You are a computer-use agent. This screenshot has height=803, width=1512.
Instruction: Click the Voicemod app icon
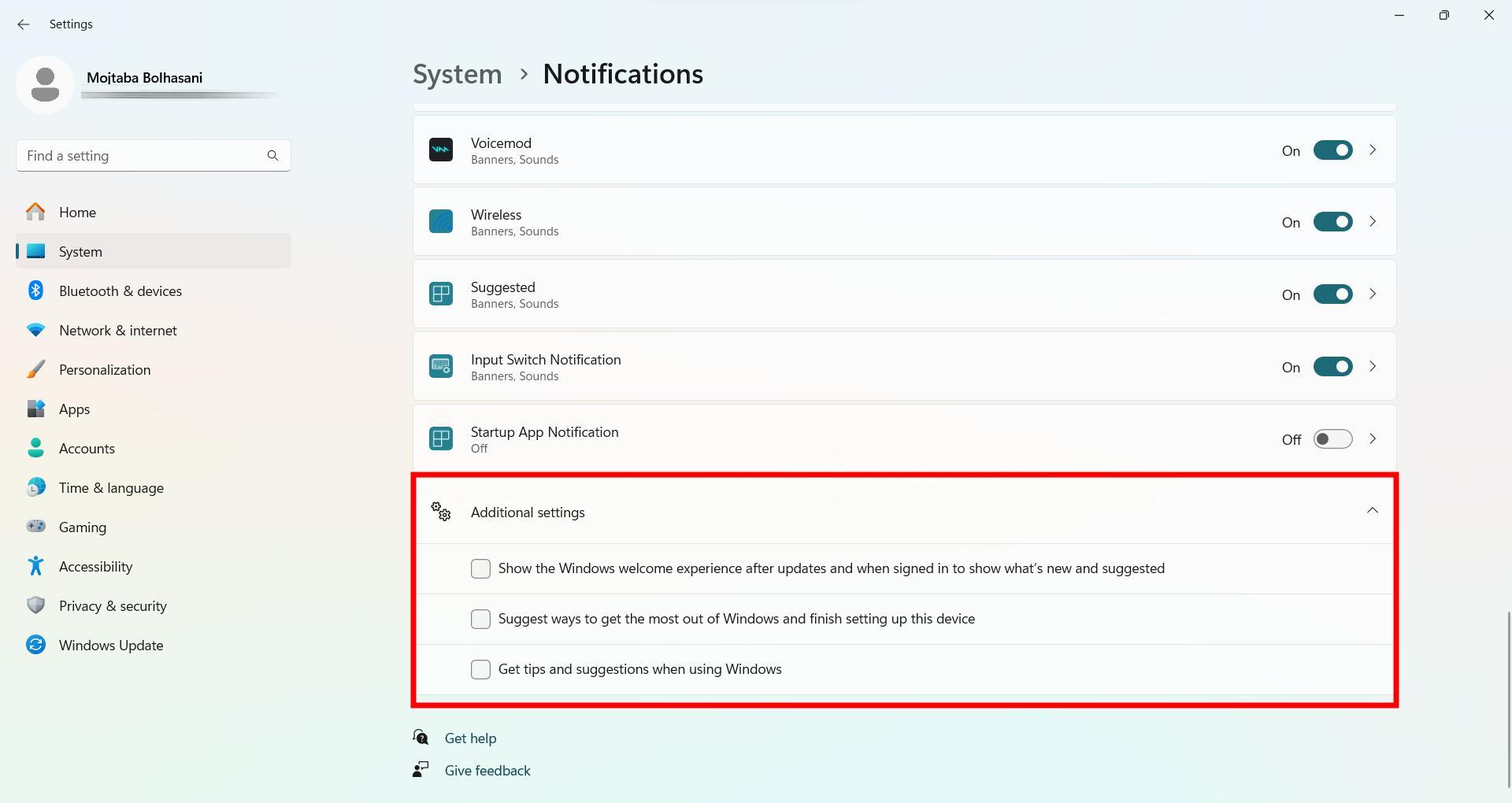tap(441, 150)
